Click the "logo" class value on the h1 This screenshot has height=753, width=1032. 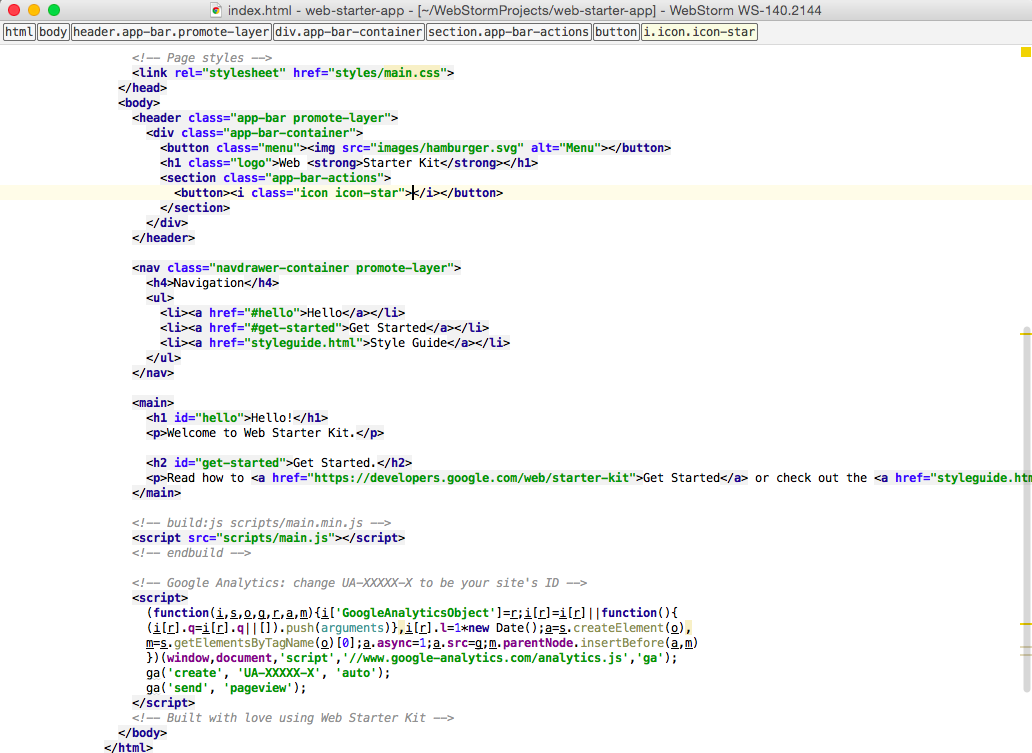point(251,163)
